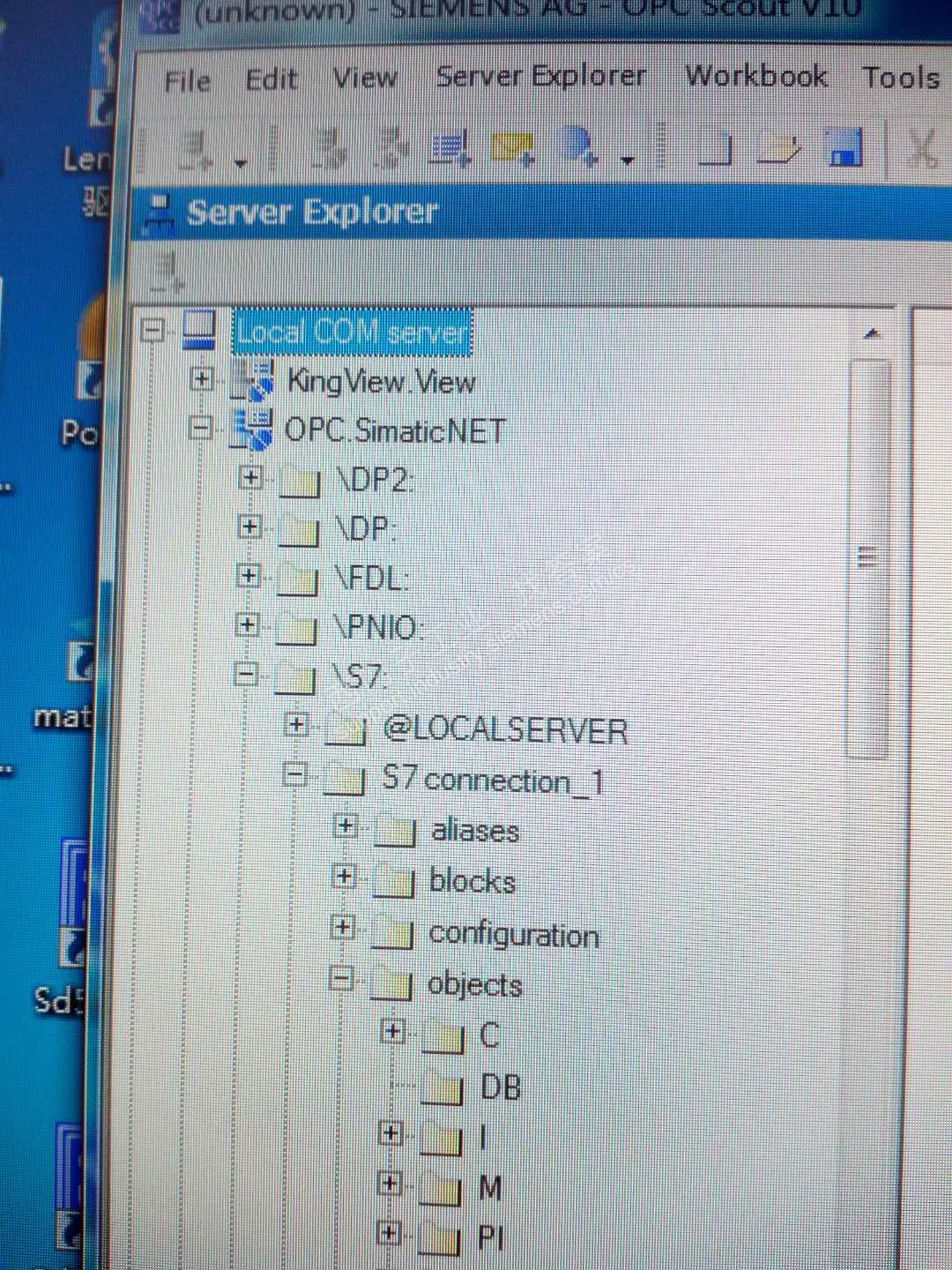
Task: Click the yellow note-with-plus toolbar icon
Action: (513, 147)
